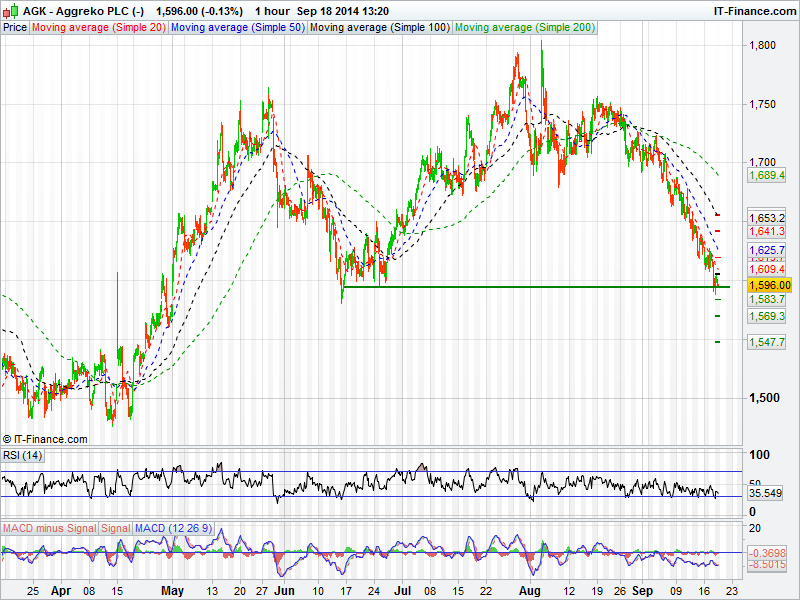800x600 pixels.
Task: Click the green 1,689.4 price label
Action: (766, 176)
